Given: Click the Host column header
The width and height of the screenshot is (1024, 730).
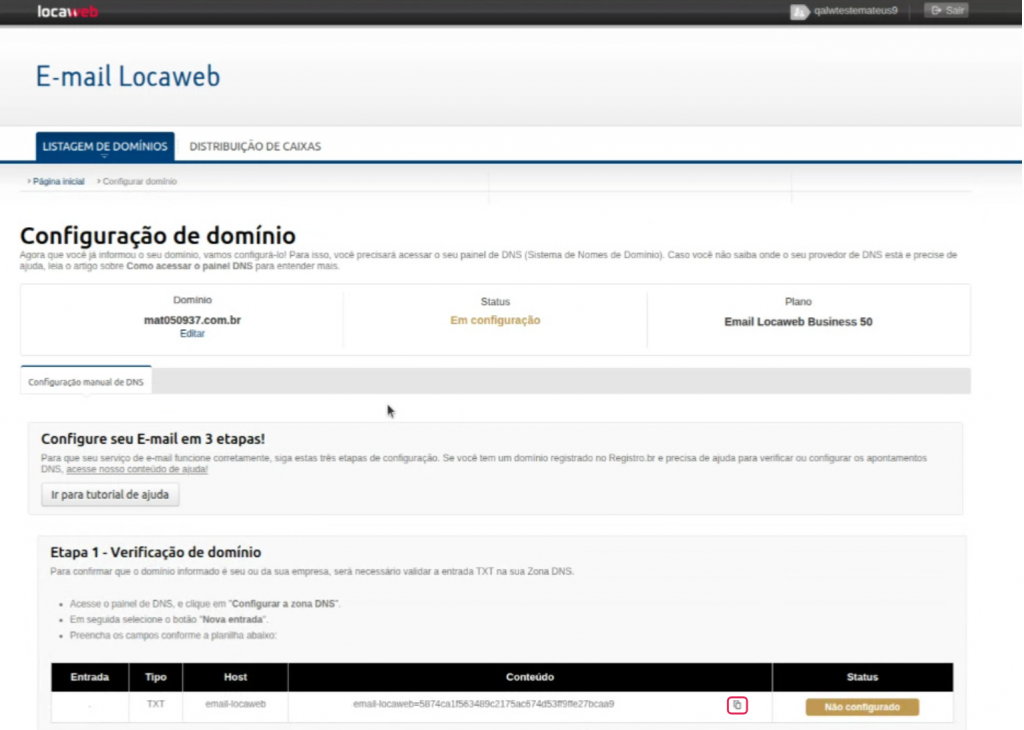Looking at the screenshot, I should pos(235,677).
